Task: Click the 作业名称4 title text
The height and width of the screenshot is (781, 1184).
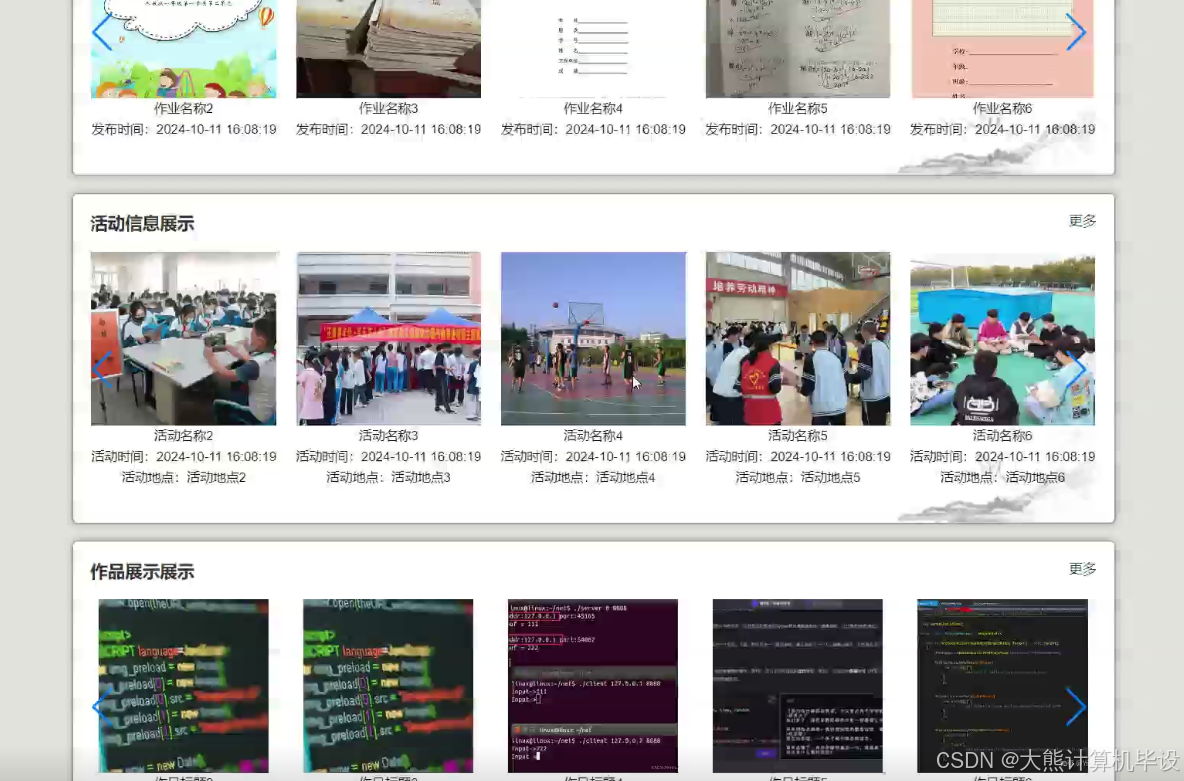Action: [594, 109]
